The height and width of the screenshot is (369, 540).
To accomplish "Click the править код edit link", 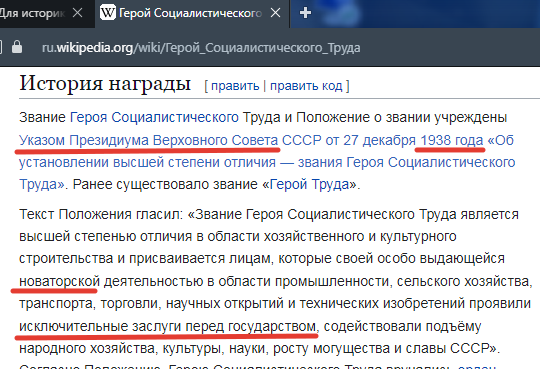I will pos(306,85).
